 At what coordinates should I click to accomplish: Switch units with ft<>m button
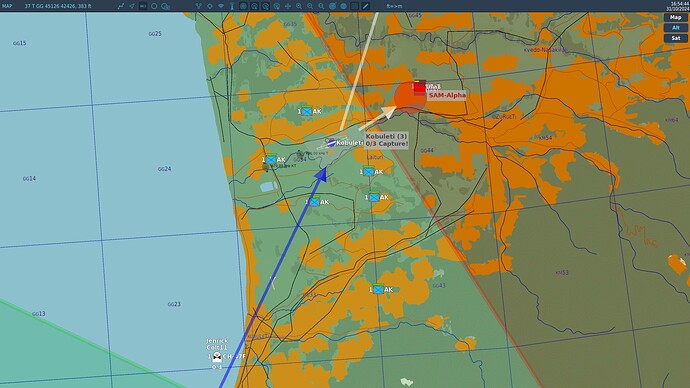[x=394, y=6]
